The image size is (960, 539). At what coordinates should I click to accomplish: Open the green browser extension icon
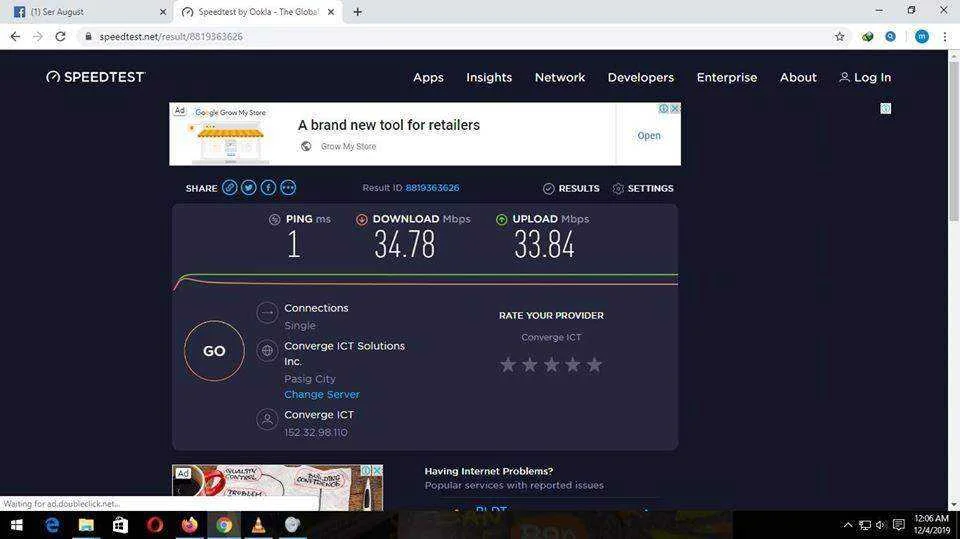tap(868, 37)
